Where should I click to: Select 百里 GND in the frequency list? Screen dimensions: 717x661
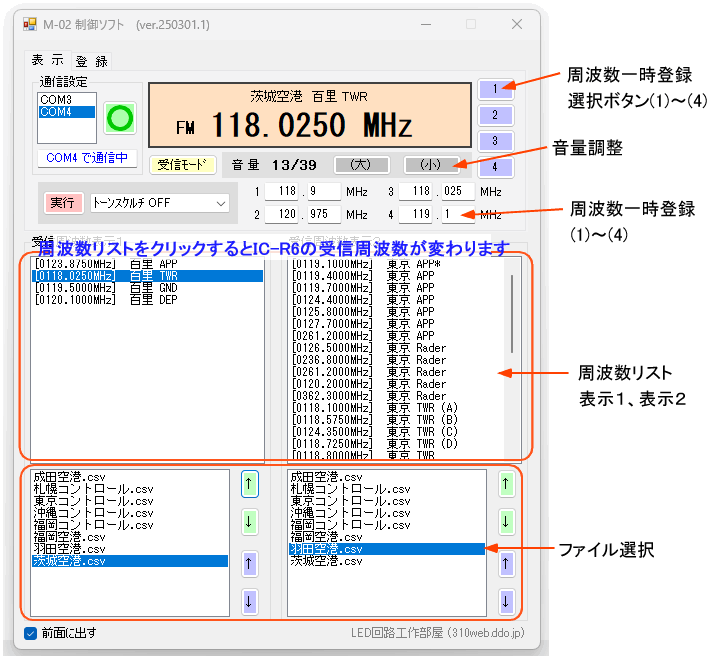click(105, 287)
